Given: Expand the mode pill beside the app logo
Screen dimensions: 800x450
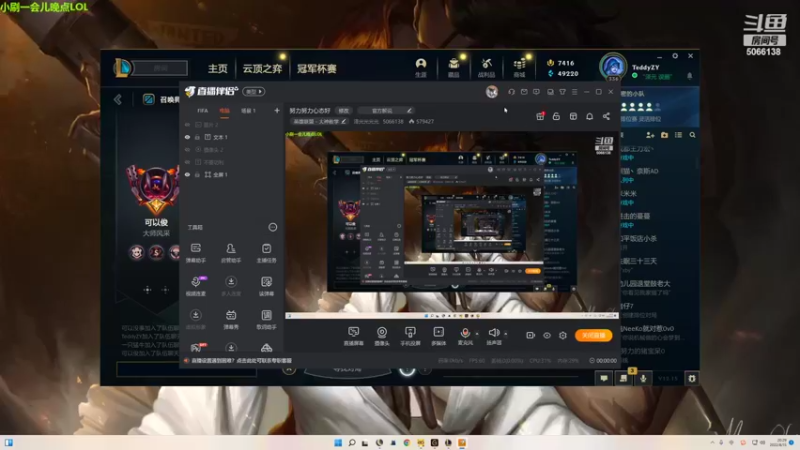Looking at the screenshot, I should click(254, 92).
